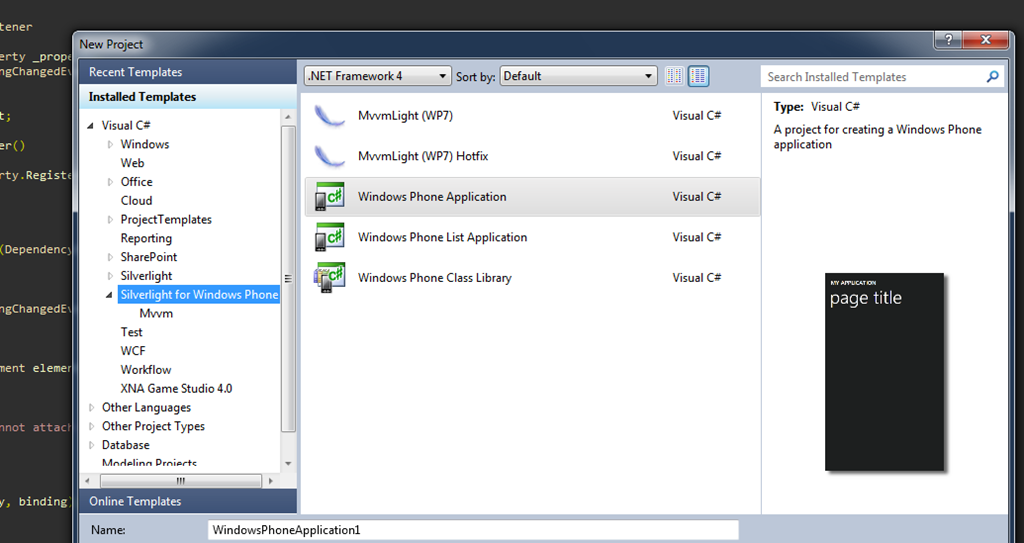
Task: Select the Cloud template category
Action: point(136,201)
